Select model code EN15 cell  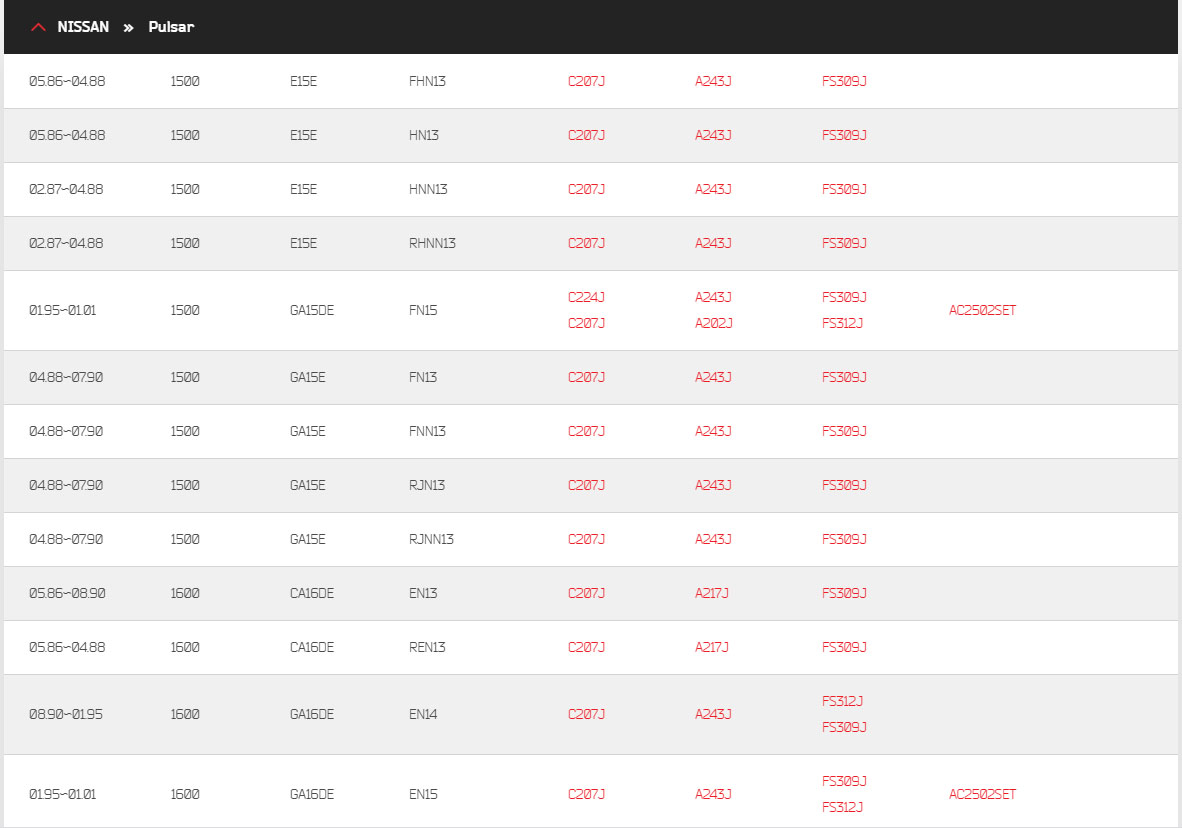click(x=423, y=794)
